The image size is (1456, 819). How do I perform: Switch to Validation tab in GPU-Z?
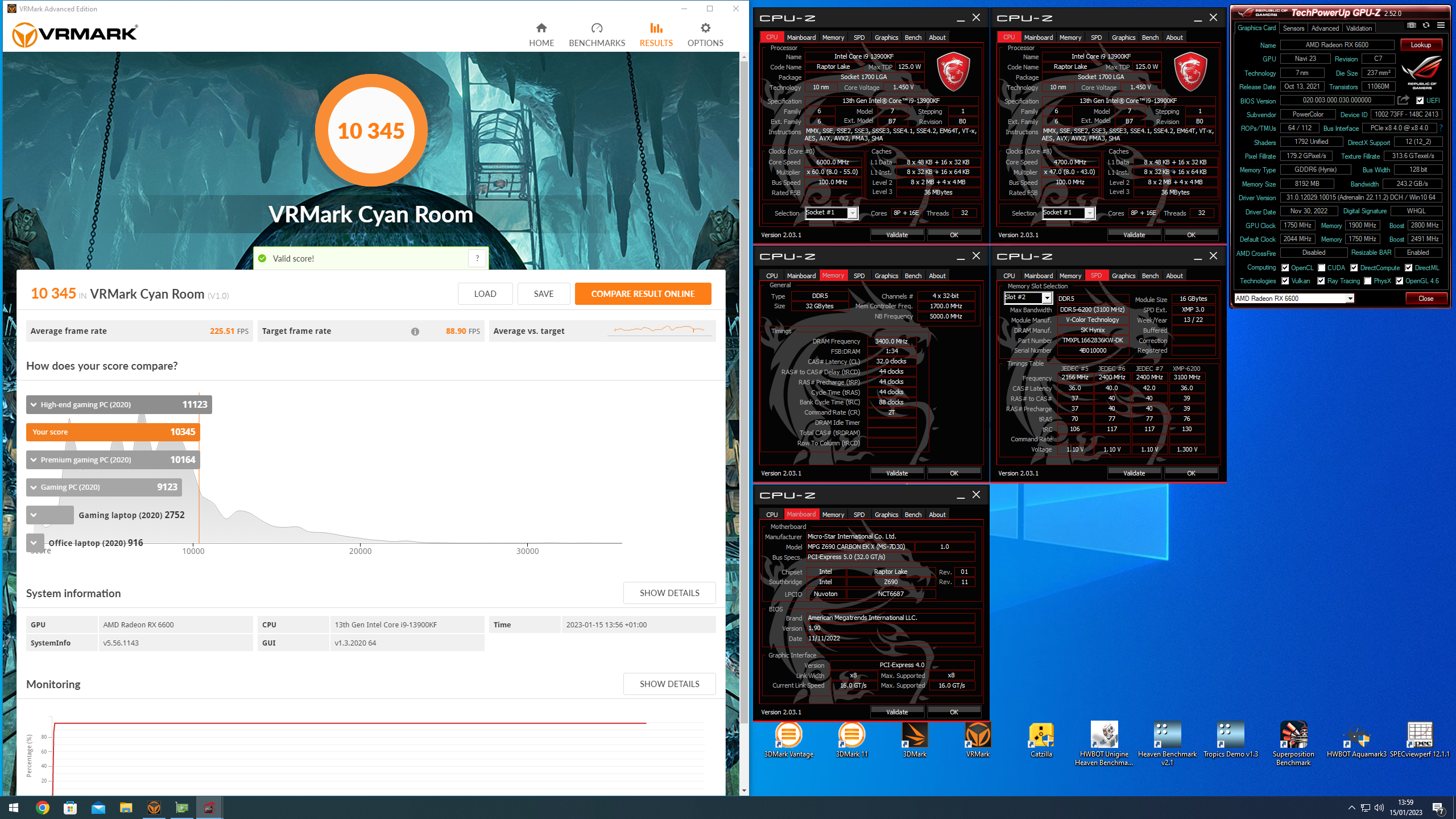tap(1359, 28)
